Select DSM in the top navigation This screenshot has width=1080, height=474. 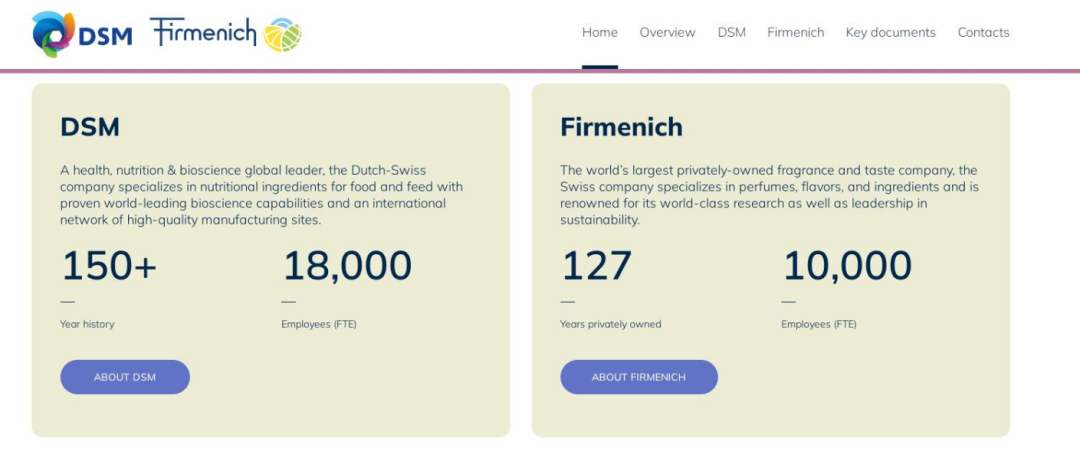tap(731, 32)
